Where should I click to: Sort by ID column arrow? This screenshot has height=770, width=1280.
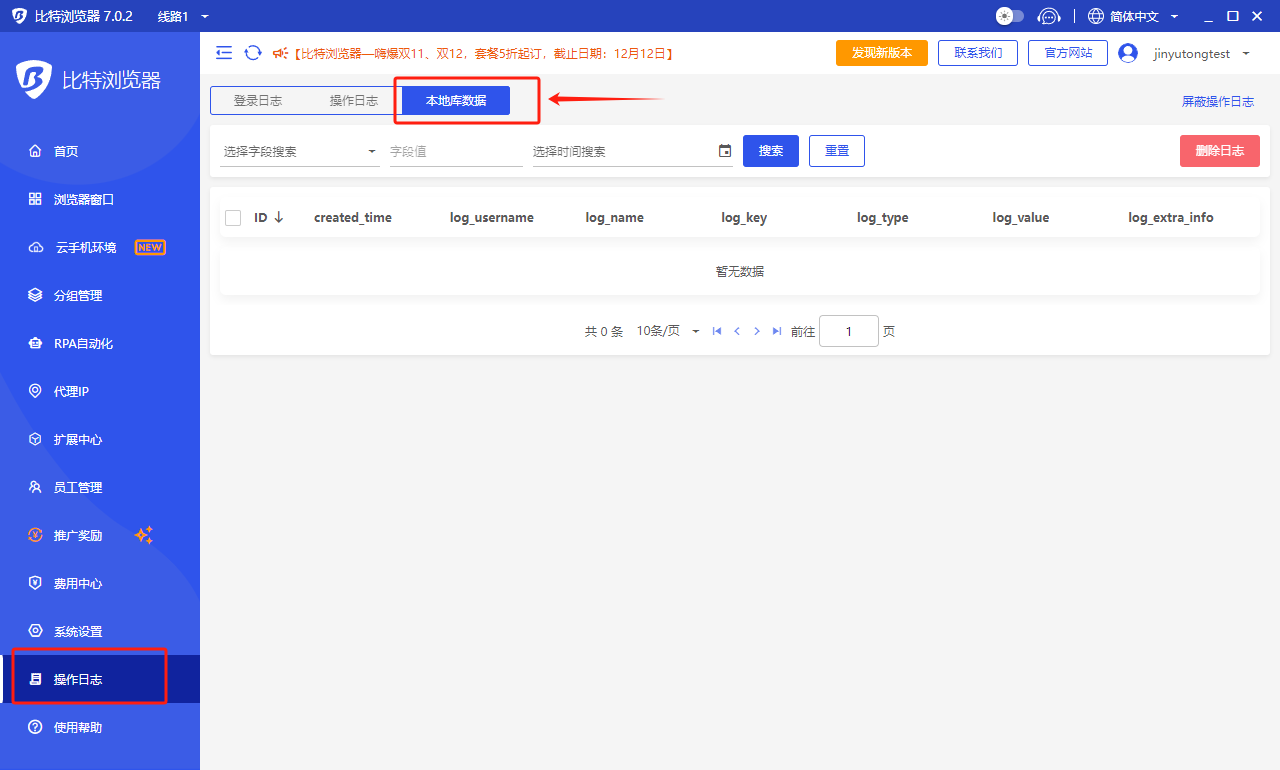tap(279, 217)
